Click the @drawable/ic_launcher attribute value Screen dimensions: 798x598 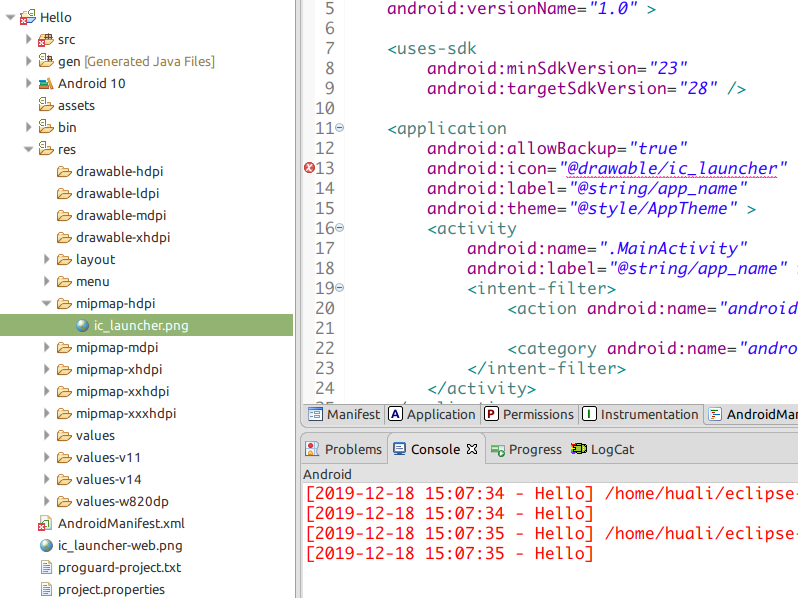[x=673, y=168]
